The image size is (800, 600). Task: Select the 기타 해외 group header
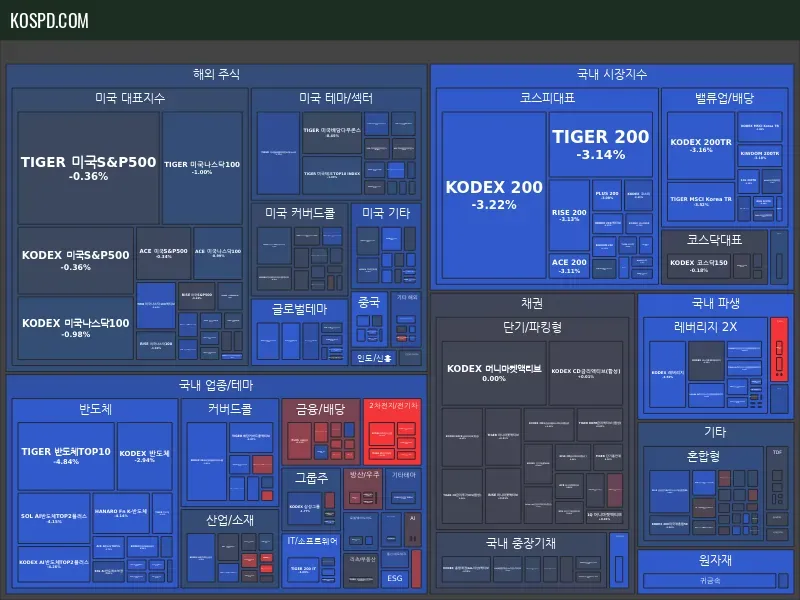[407, 297]
